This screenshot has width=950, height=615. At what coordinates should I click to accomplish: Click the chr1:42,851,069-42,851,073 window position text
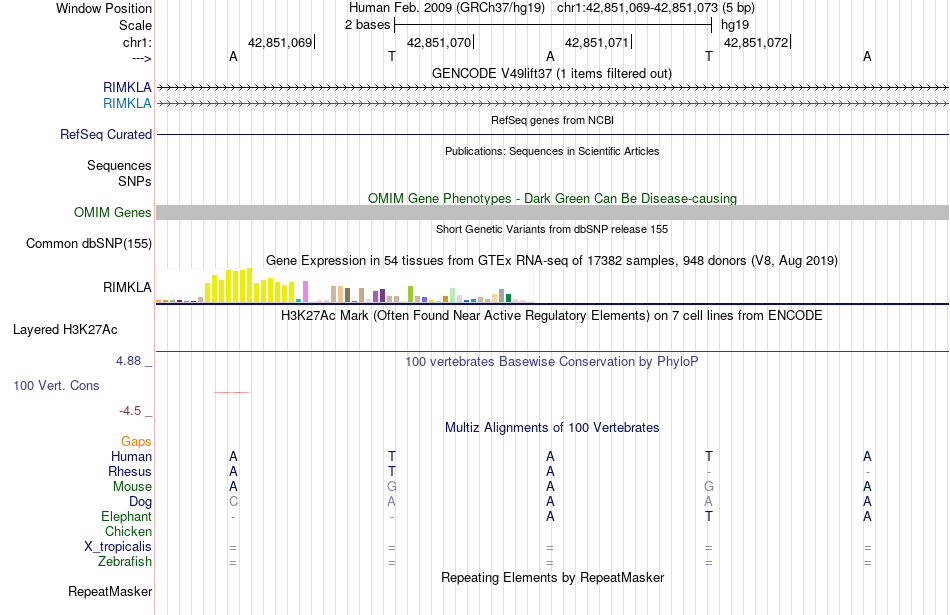point(637,8)
